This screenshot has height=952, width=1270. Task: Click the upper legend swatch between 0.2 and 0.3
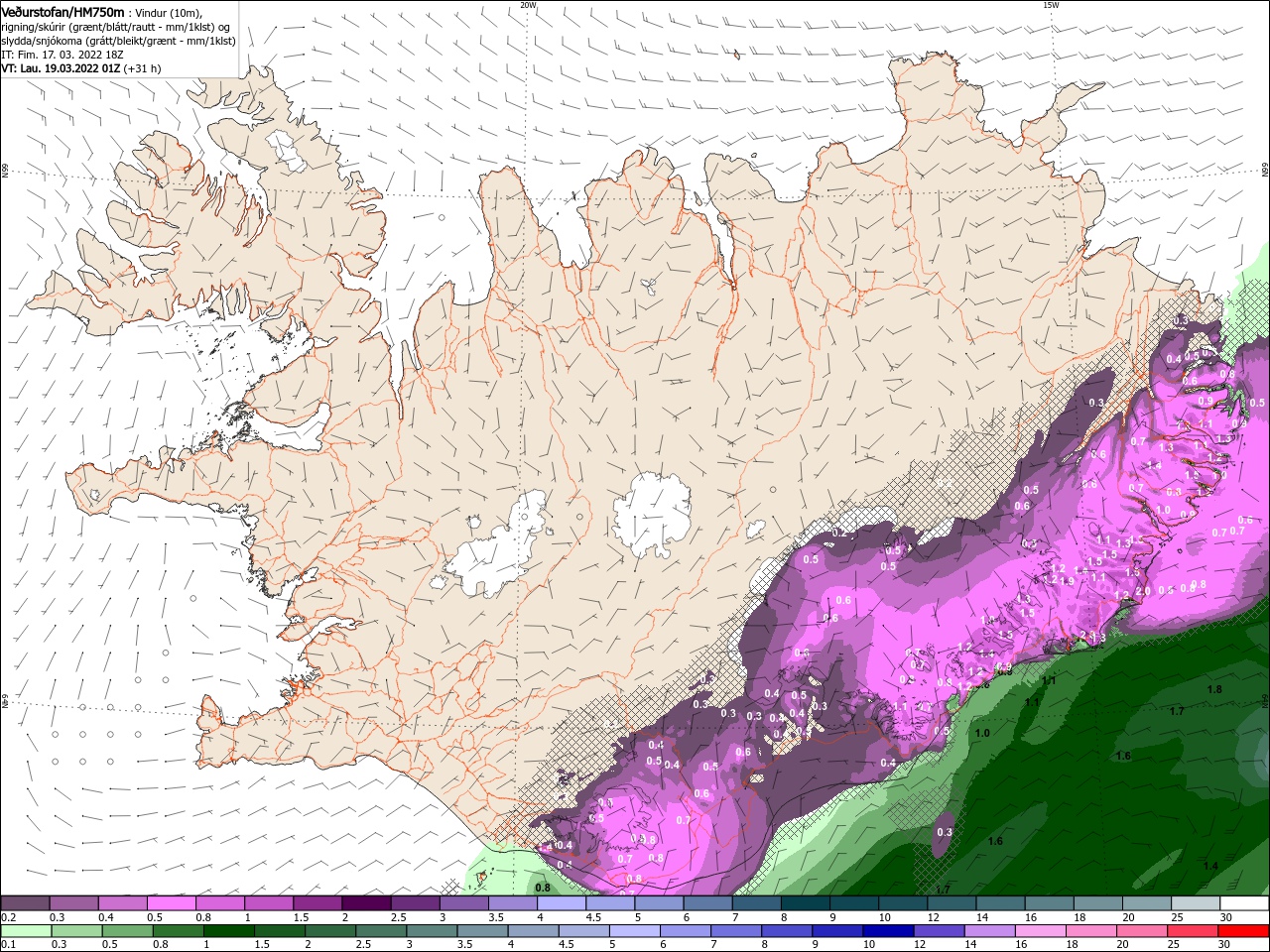(x=25, y=902)
